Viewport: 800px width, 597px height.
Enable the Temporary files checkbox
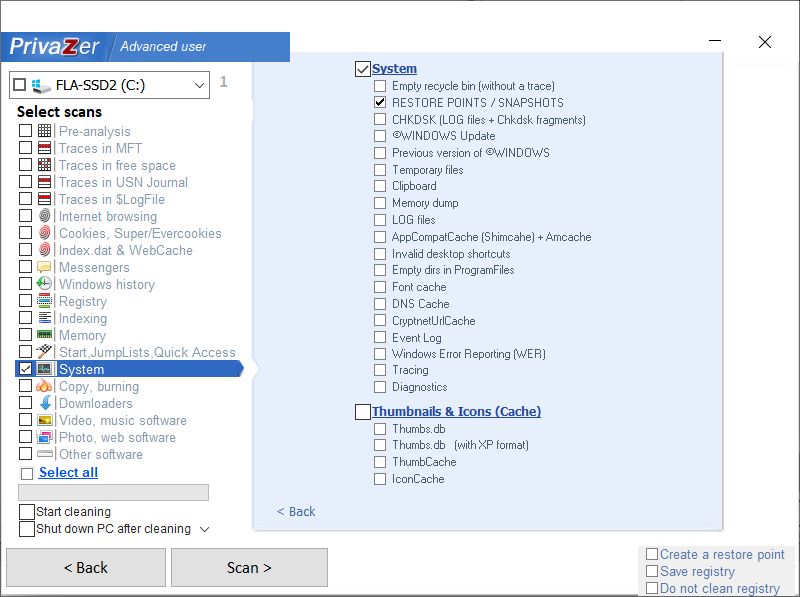pos(380,170)
